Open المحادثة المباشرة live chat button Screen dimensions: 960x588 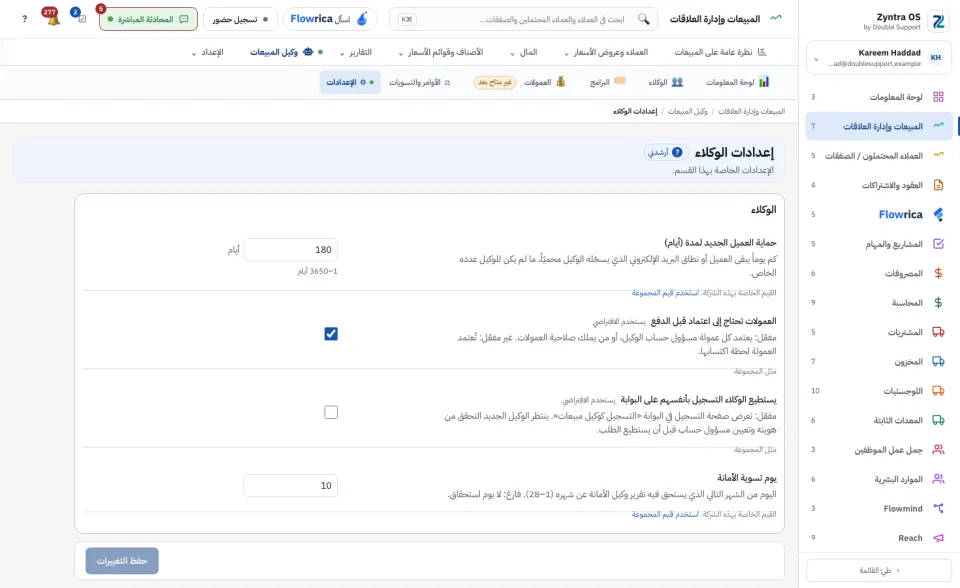coord(148,19)
